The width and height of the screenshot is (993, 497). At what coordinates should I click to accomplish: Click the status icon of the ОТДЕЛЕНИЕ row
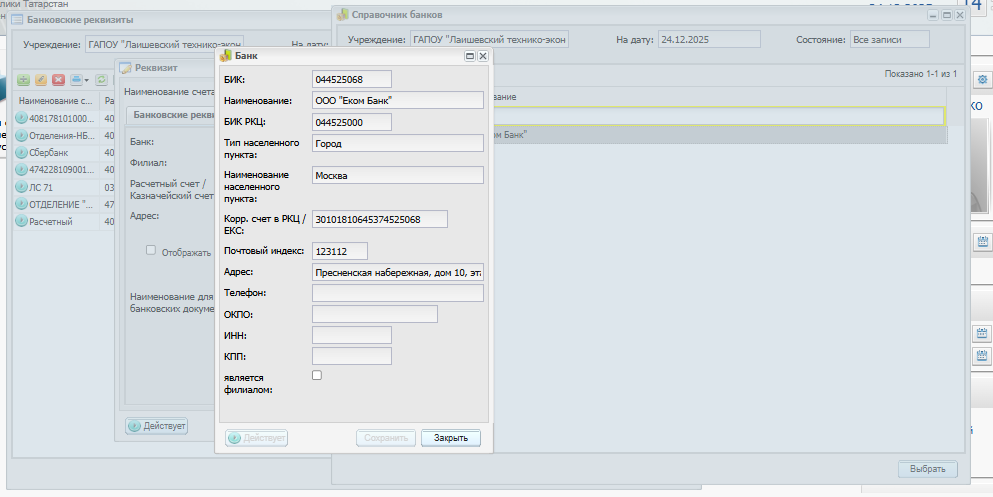[x=22, y=204]
